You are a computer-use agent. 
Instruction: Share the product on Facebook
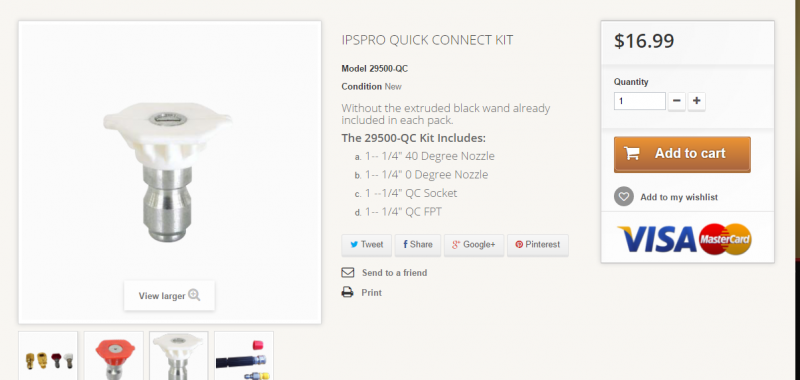pyautogui.click(x=417, y=245)
